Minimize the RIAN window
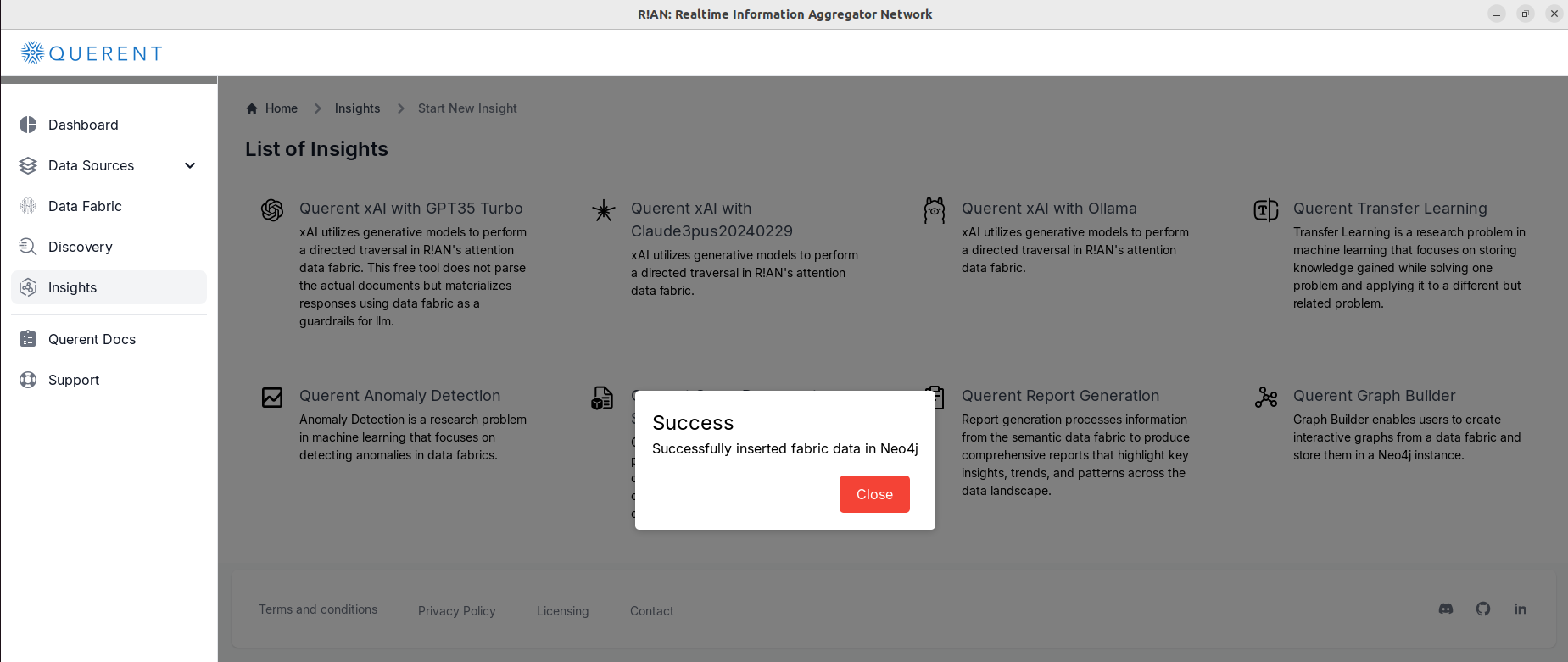1568x662 pixels. (x=1497, y=14)
